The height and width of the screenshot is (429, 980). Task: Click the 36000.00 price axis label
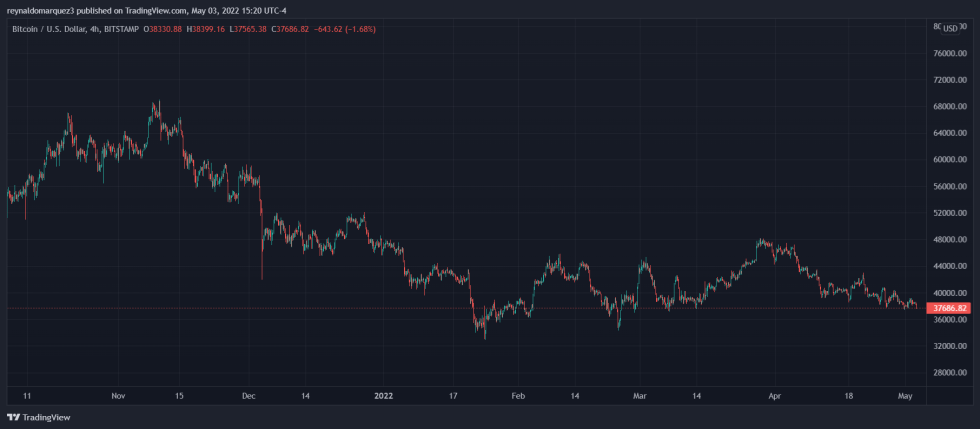tap(949, 320)
